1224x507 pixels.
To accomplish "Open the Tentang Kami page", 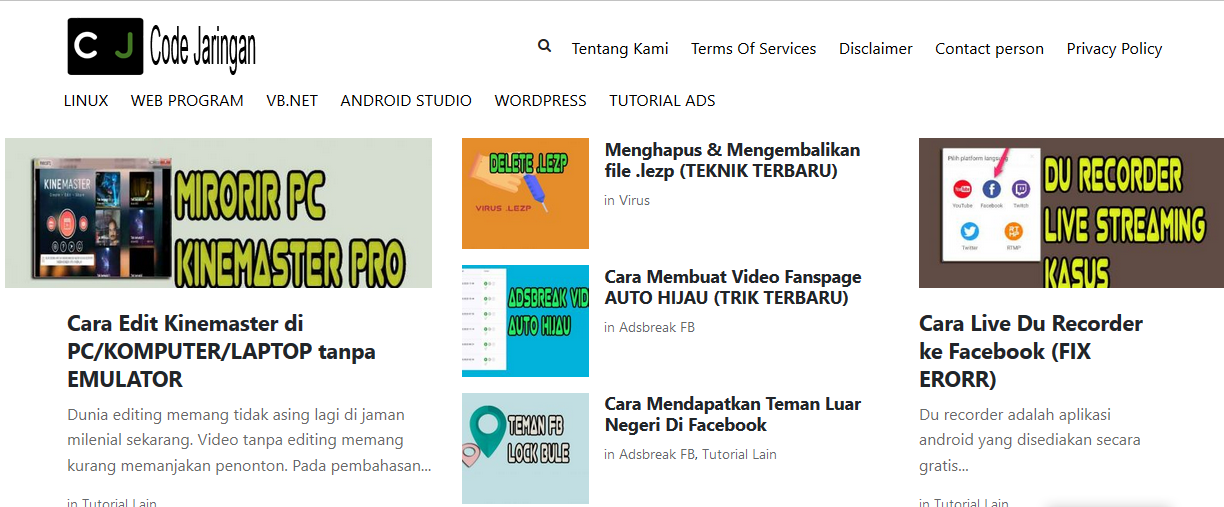I will point(620,48).
